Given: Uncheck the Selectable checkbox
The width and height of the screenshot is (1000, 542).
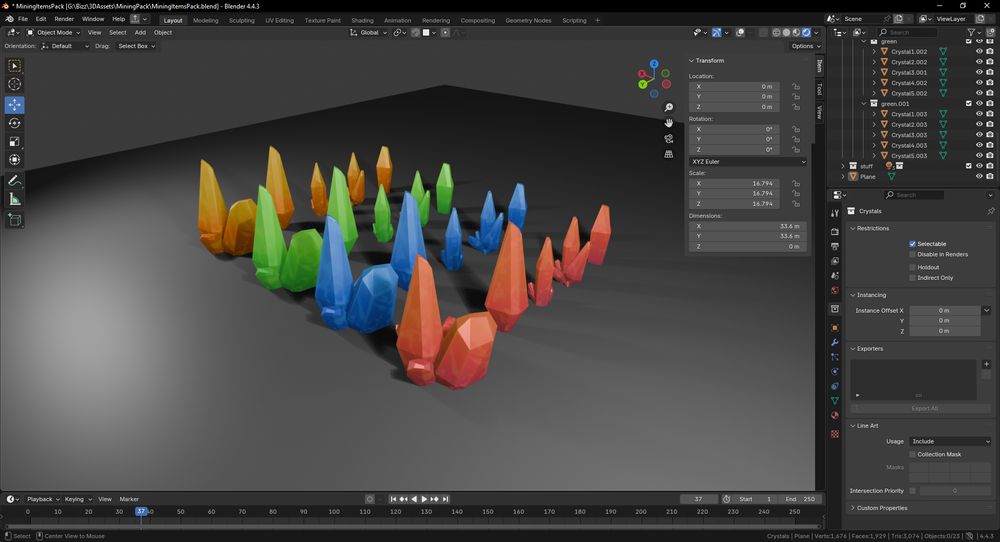Looking at the screenshot, I should 913,244.
